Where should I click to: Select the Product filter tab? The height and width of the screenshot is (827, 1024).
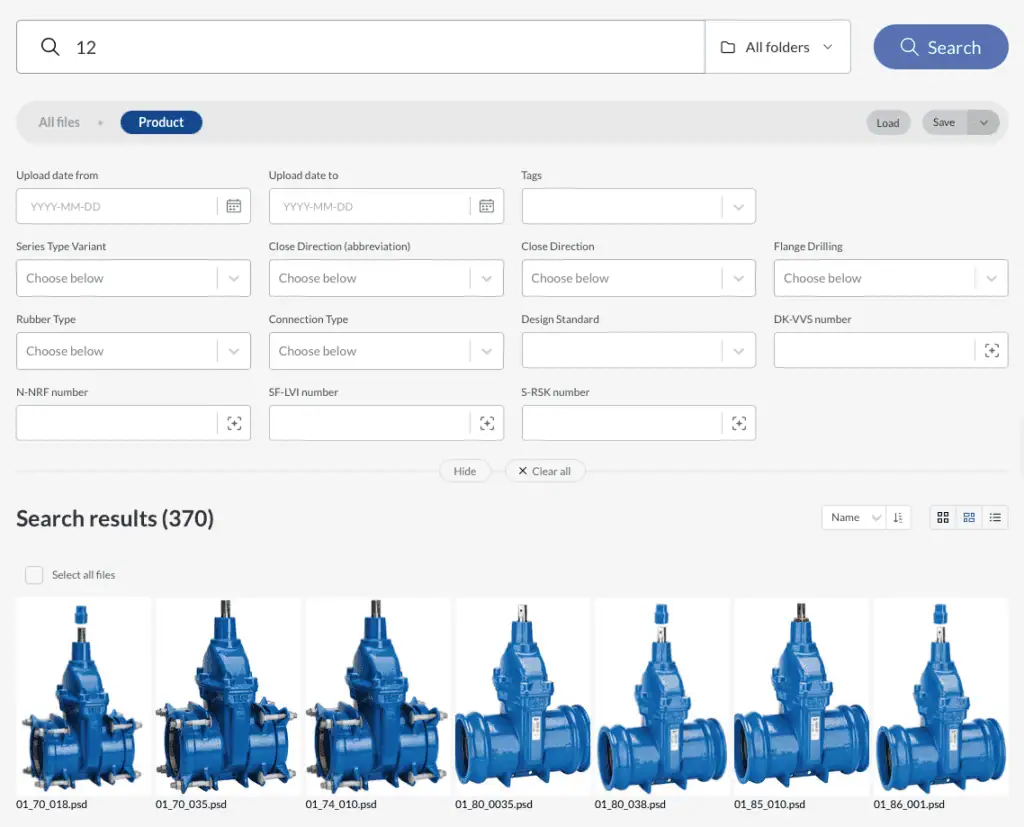pos(161,122)
